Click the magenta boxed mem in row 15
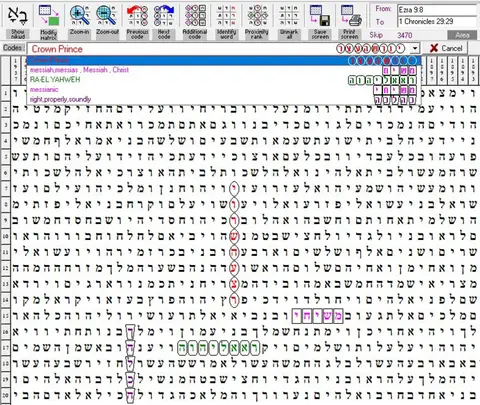This screenshot has width=480, height=405. click(x=338, y=316)
